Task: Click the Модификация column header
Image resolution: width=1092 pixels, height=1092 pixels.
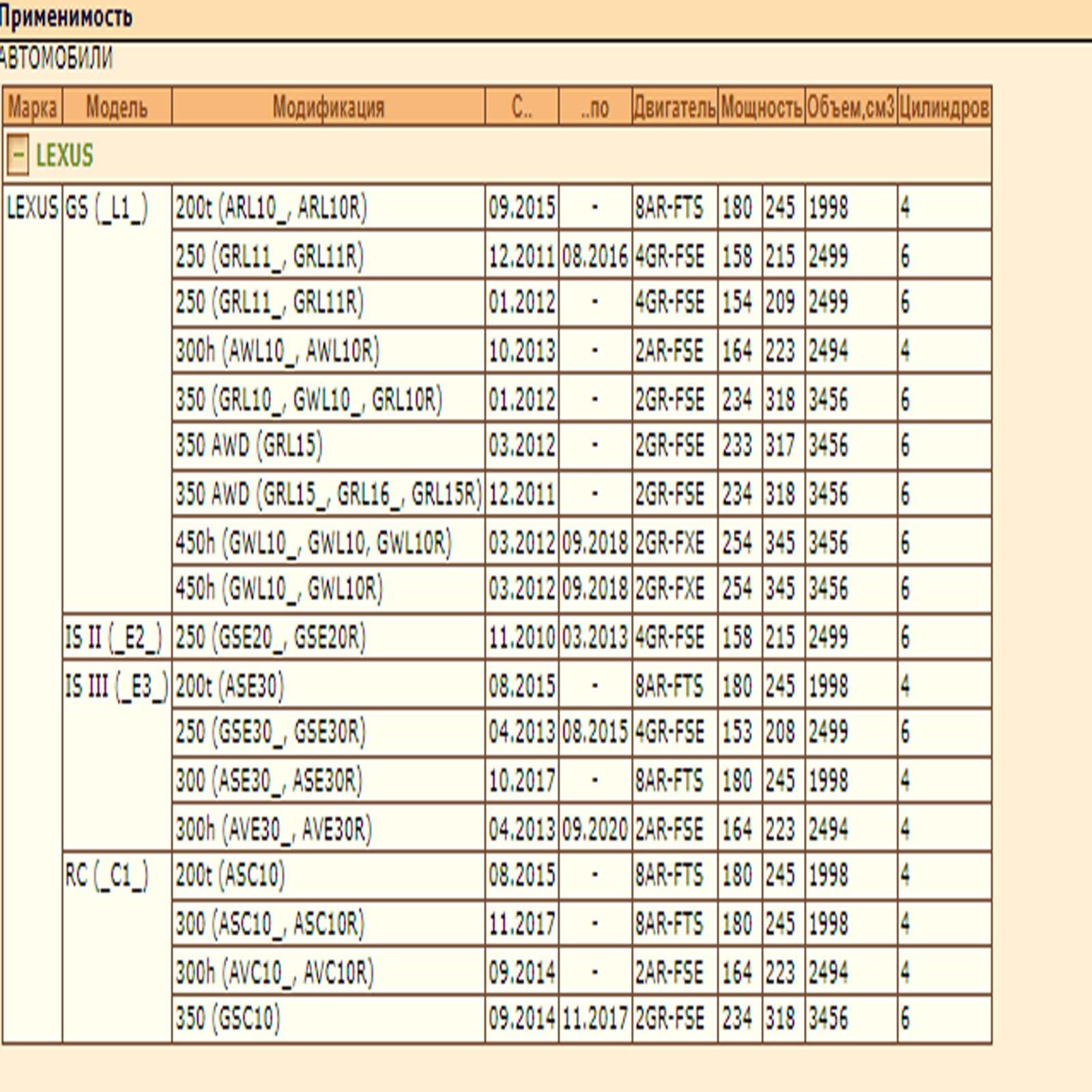Action: (328, 107)
